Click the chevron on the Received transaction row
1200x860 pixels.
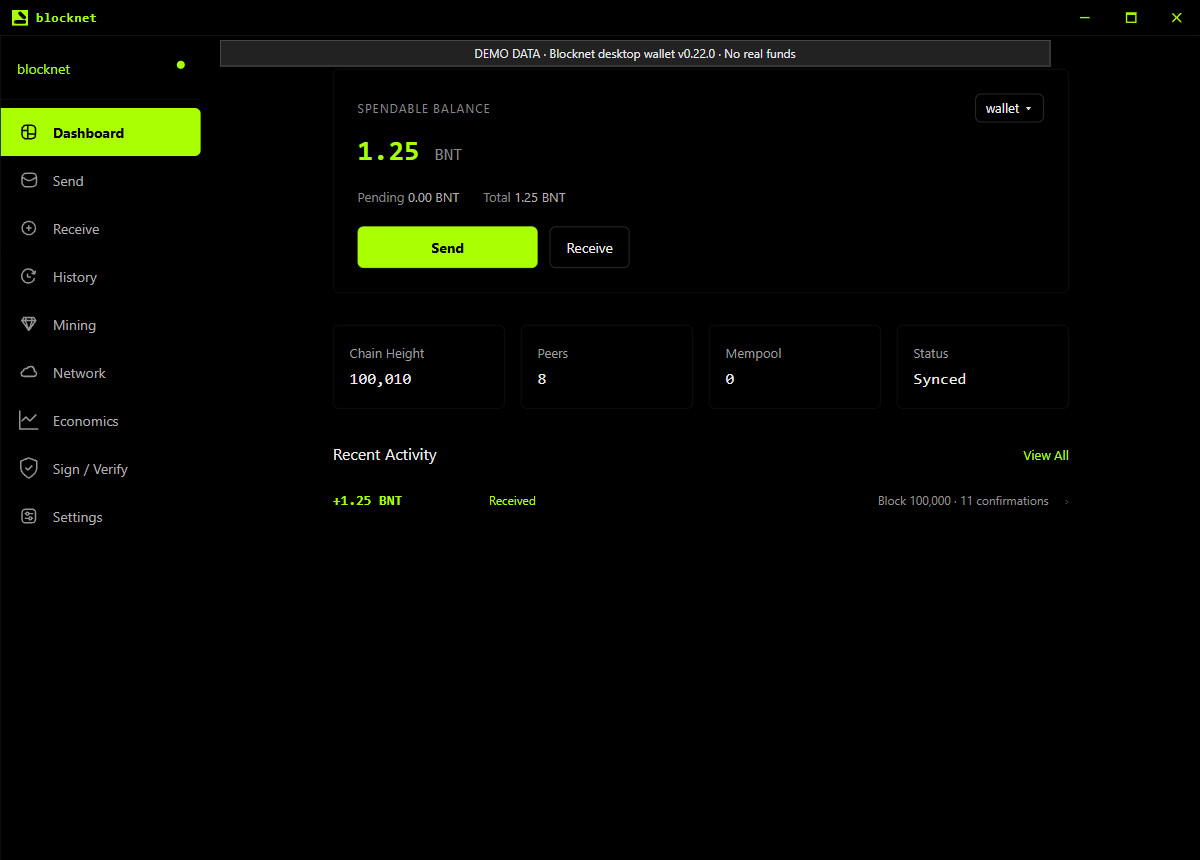click(x=1067, y=501)
